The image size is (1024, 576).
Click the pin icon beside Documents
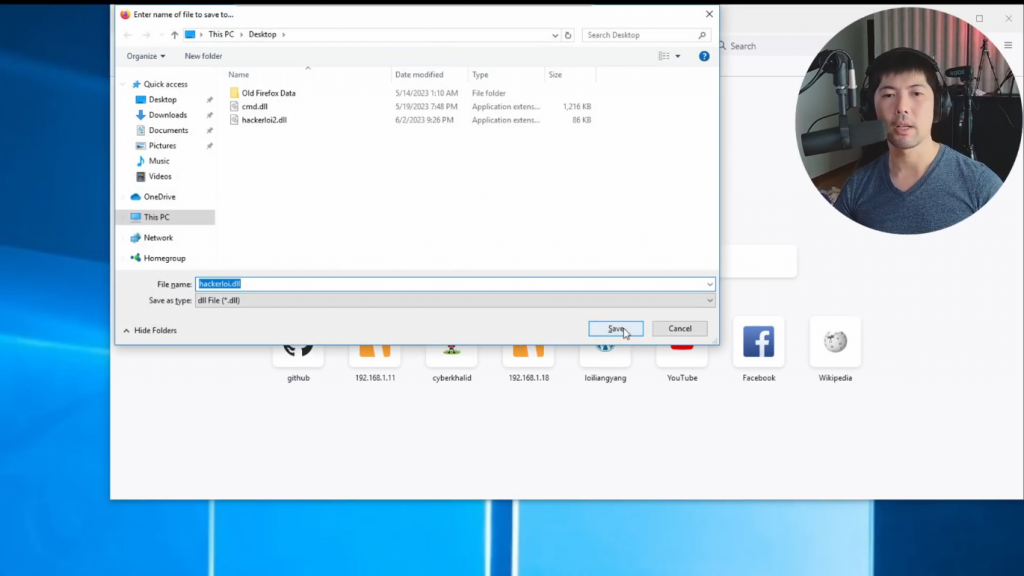(x=210, y=131)
